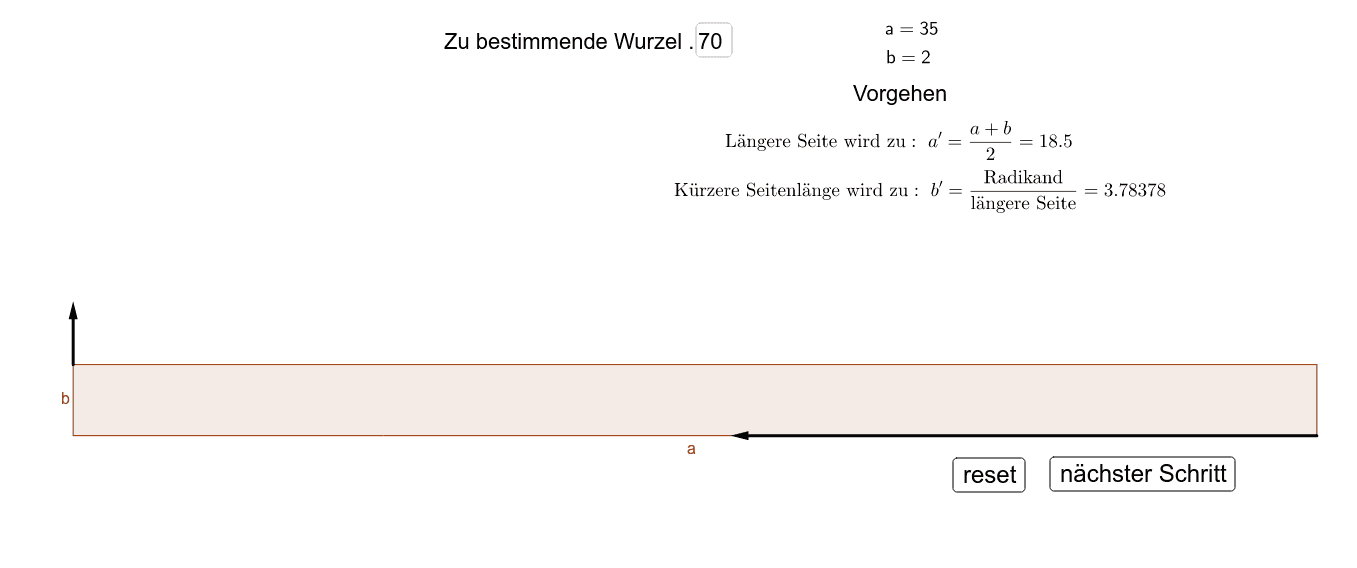Click the reset button
The height and width of the screenshot is (568, 1357).
(x=988, y=475)
